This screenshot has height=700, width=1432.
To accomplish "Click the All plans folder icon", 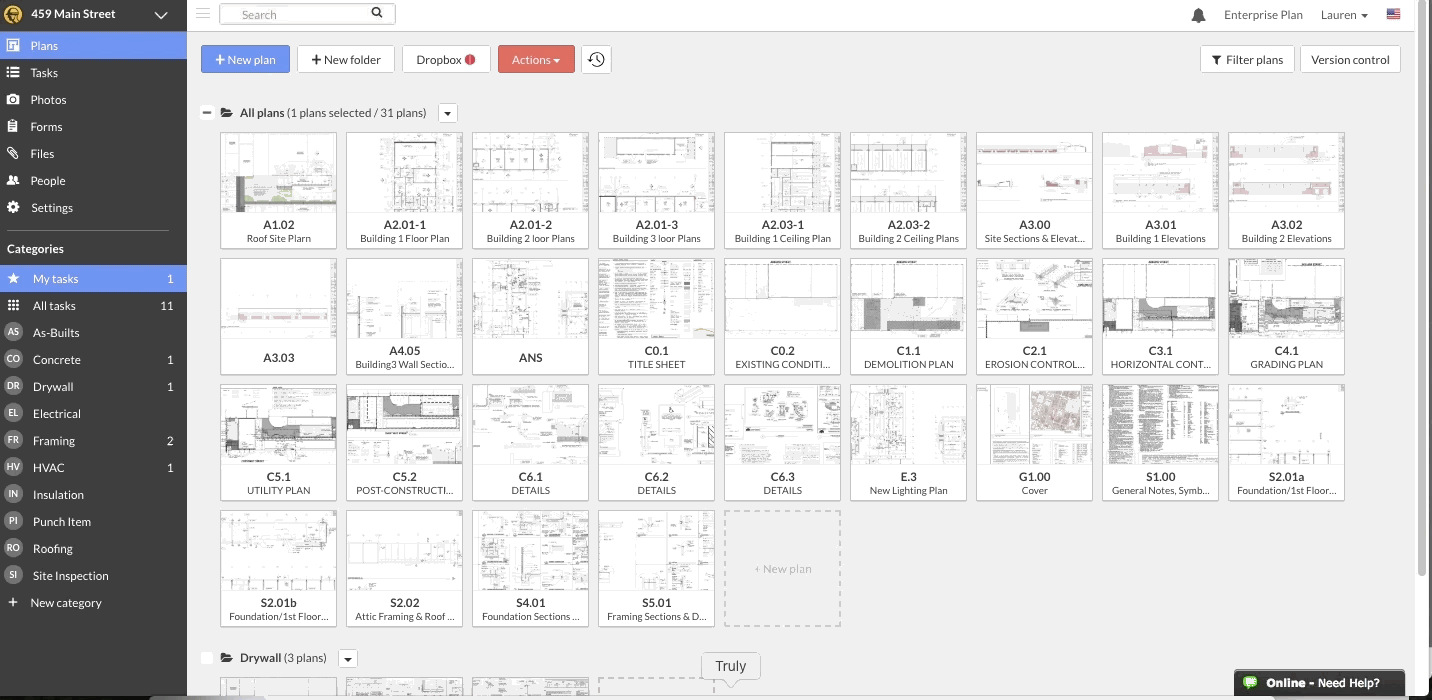I will [x=227, y=113].
